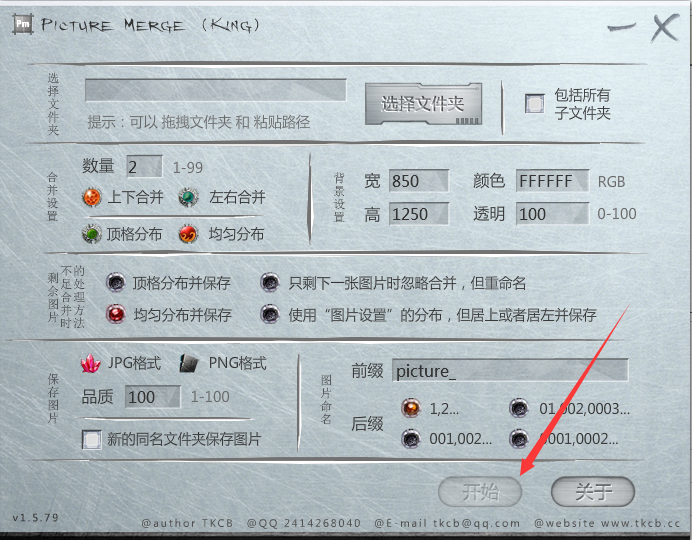Select the 001,002... suffix radio option

pyautogui.click(x=411, y=439)
